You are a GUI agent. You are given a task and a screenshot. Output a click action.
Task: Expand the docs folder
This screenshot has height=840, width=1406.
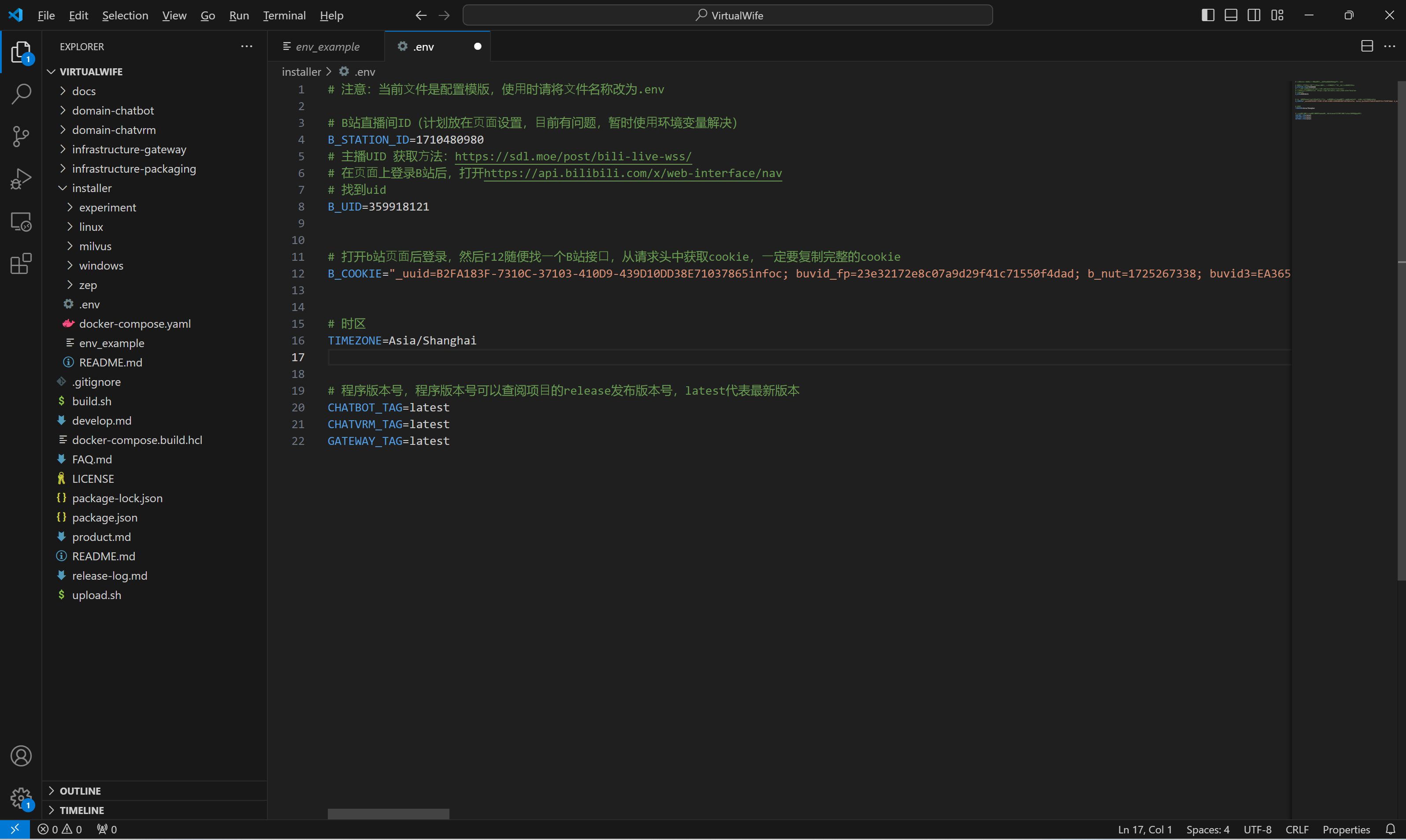84,91
